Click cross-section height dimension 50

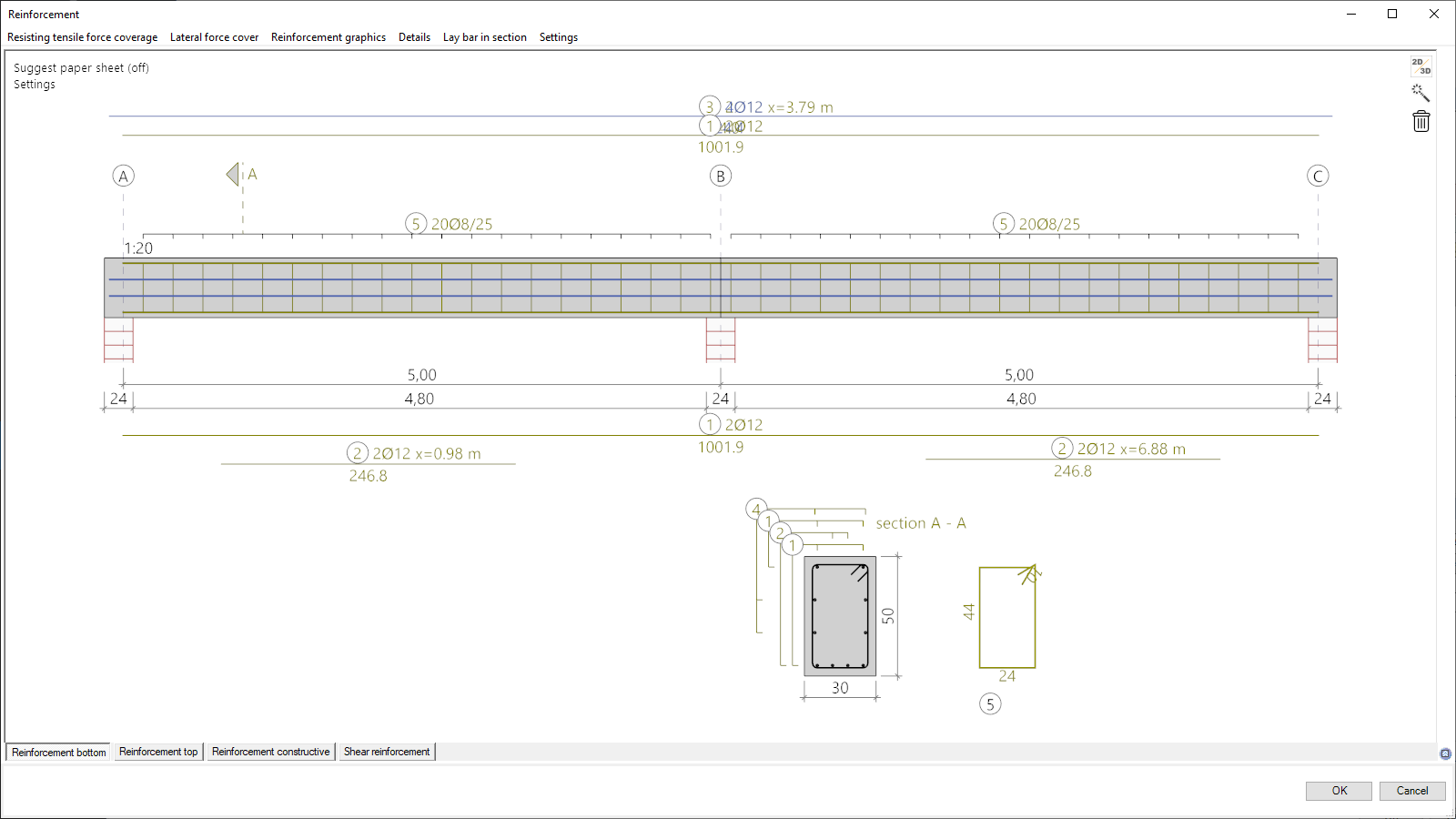pyautogui.click(x=888, y=616)
